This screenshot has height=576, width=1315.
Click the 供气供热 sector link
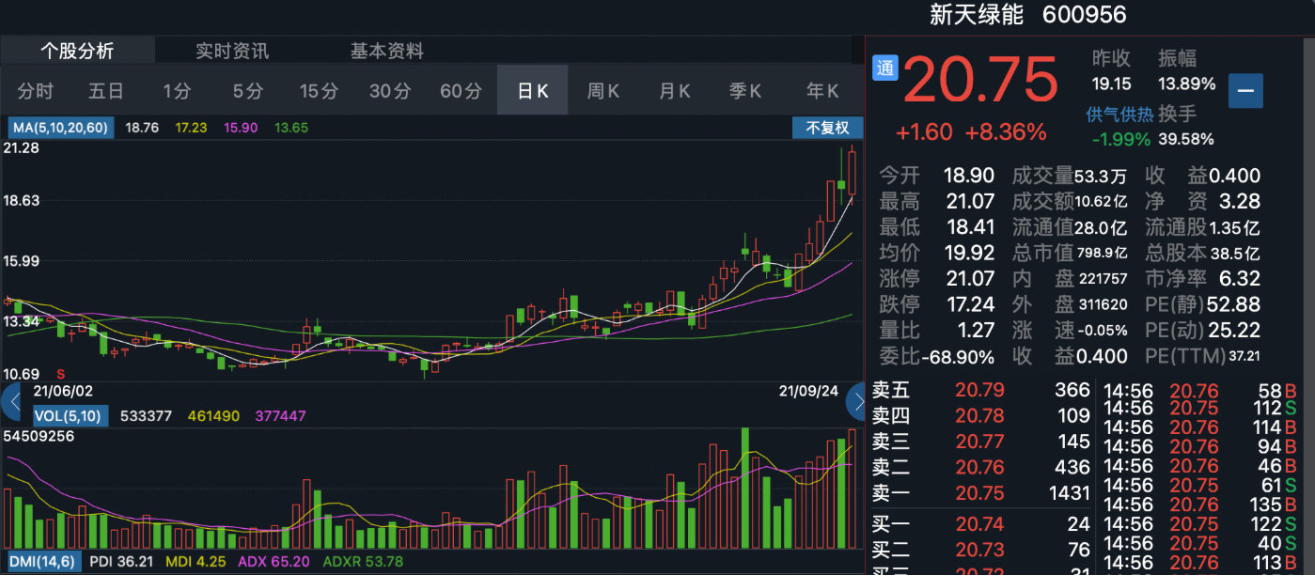click(x=1118, y=114)
